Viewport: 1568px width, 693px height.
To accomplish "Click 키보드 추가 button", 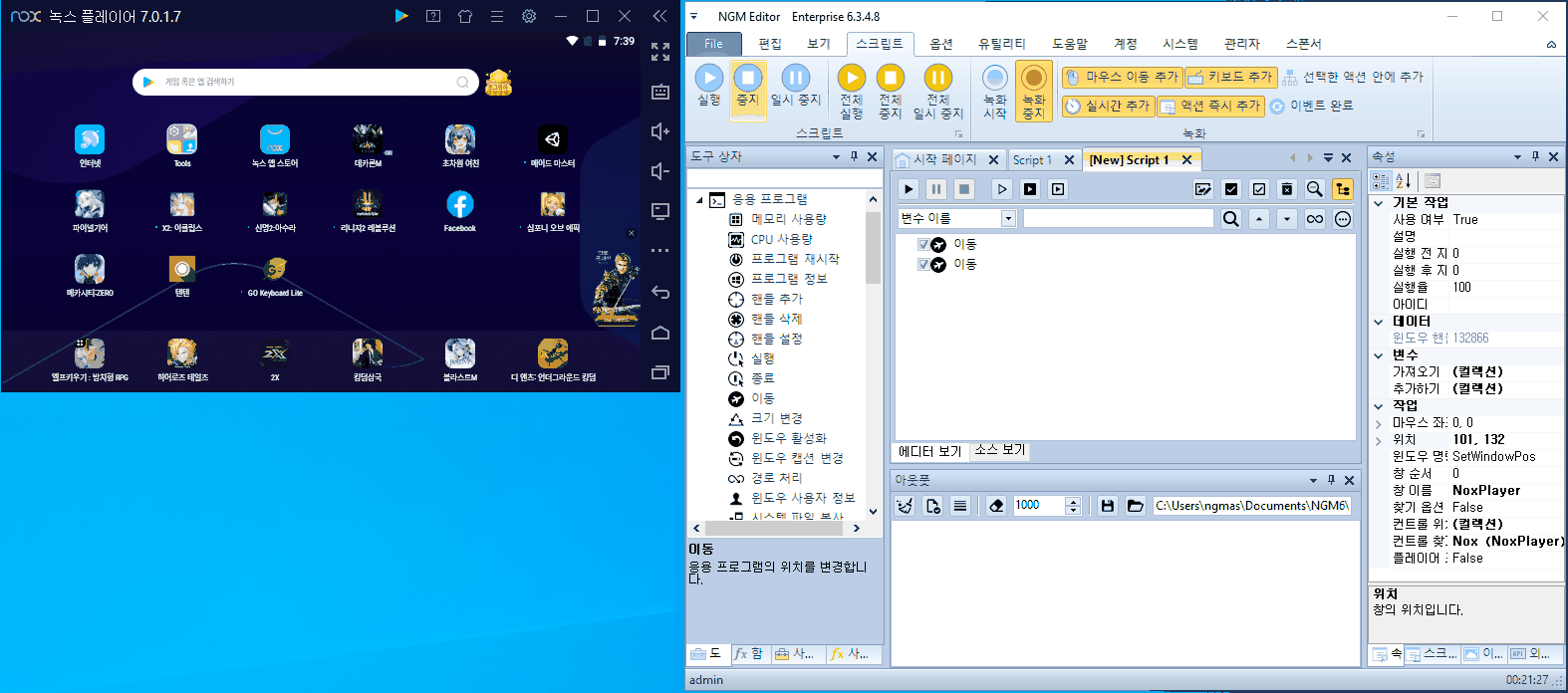I will [x=1231, y=77].
